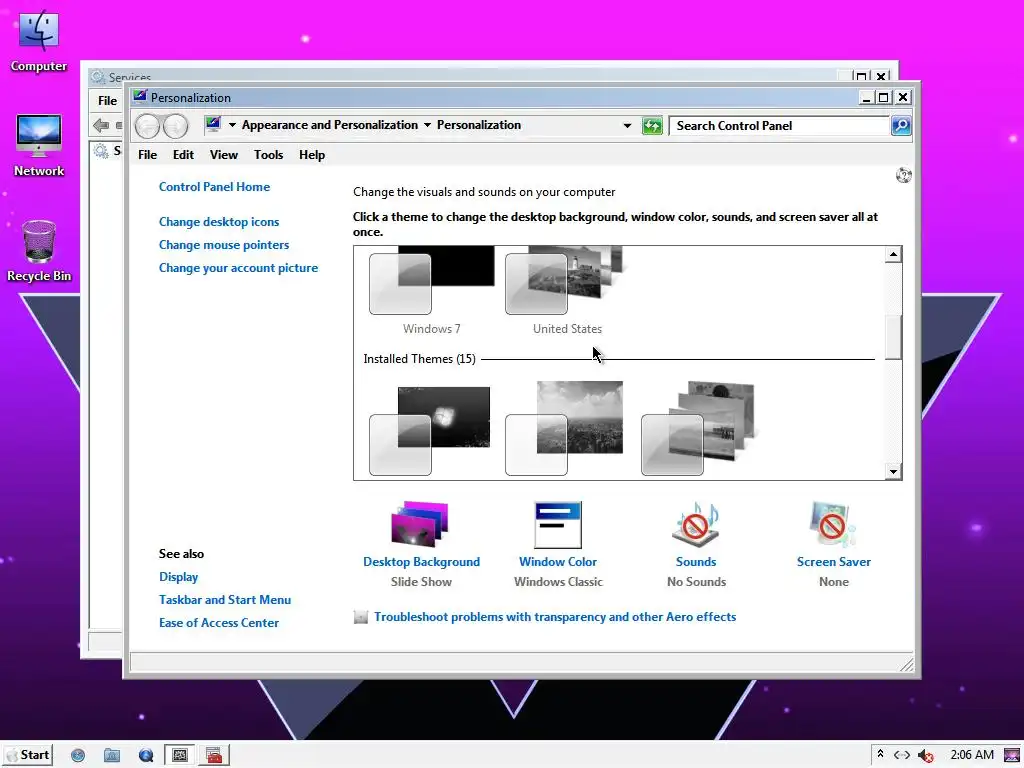Open Change desktop icons link
The width and height of the screenshot is (1024, 768).
219,222
